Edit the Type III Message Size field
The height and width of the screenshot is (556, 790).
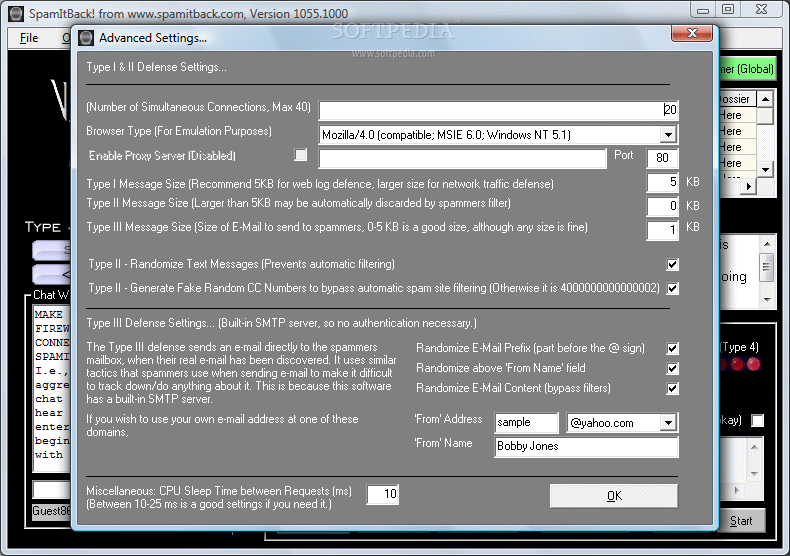662,230
